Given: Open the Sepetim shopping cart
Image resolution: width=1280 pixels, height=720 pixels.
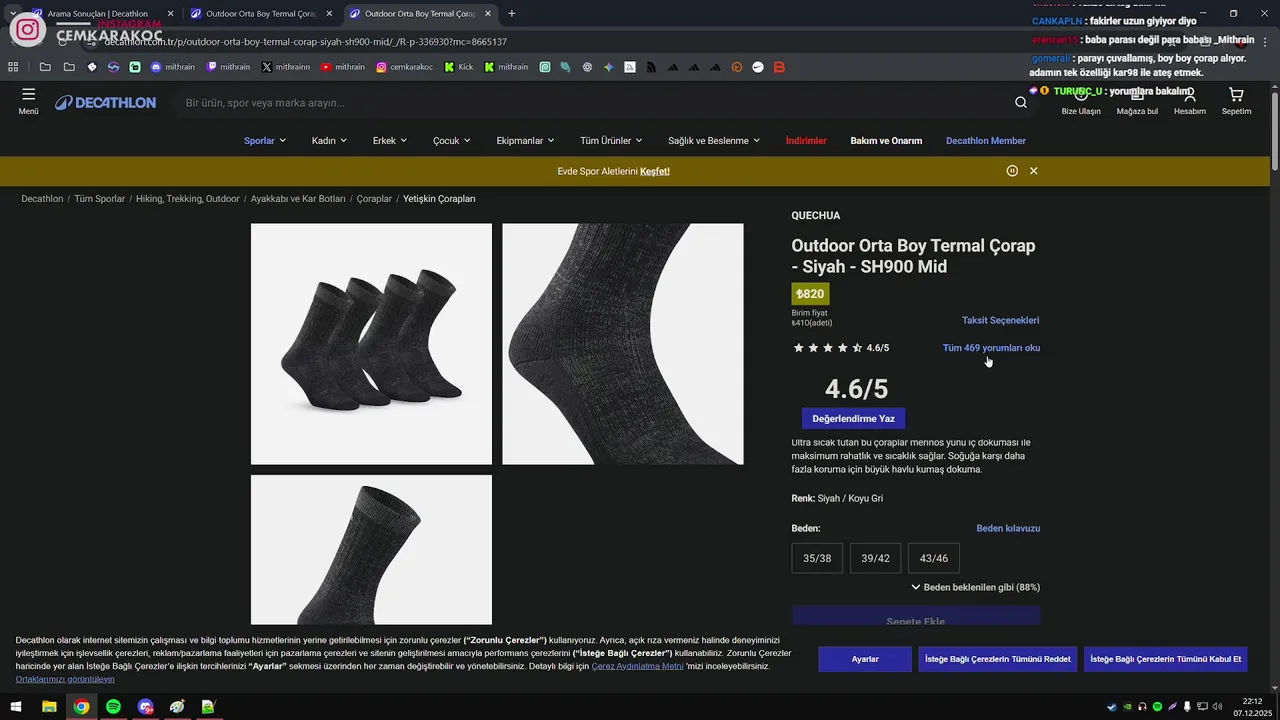Looking at the screenshot, I should point(1236,101).
